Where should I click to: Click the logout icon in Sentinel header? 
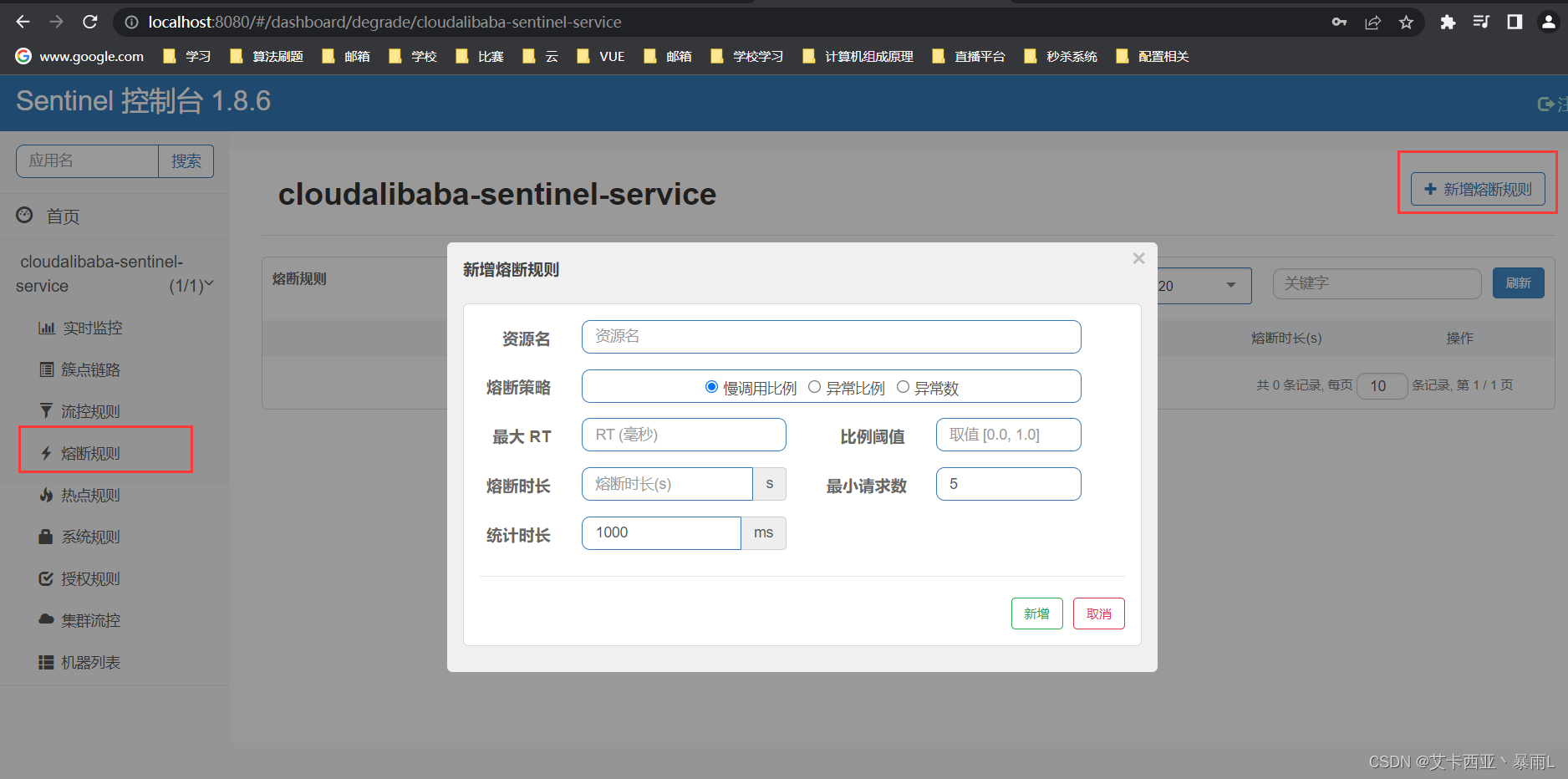coord(1546,104)
